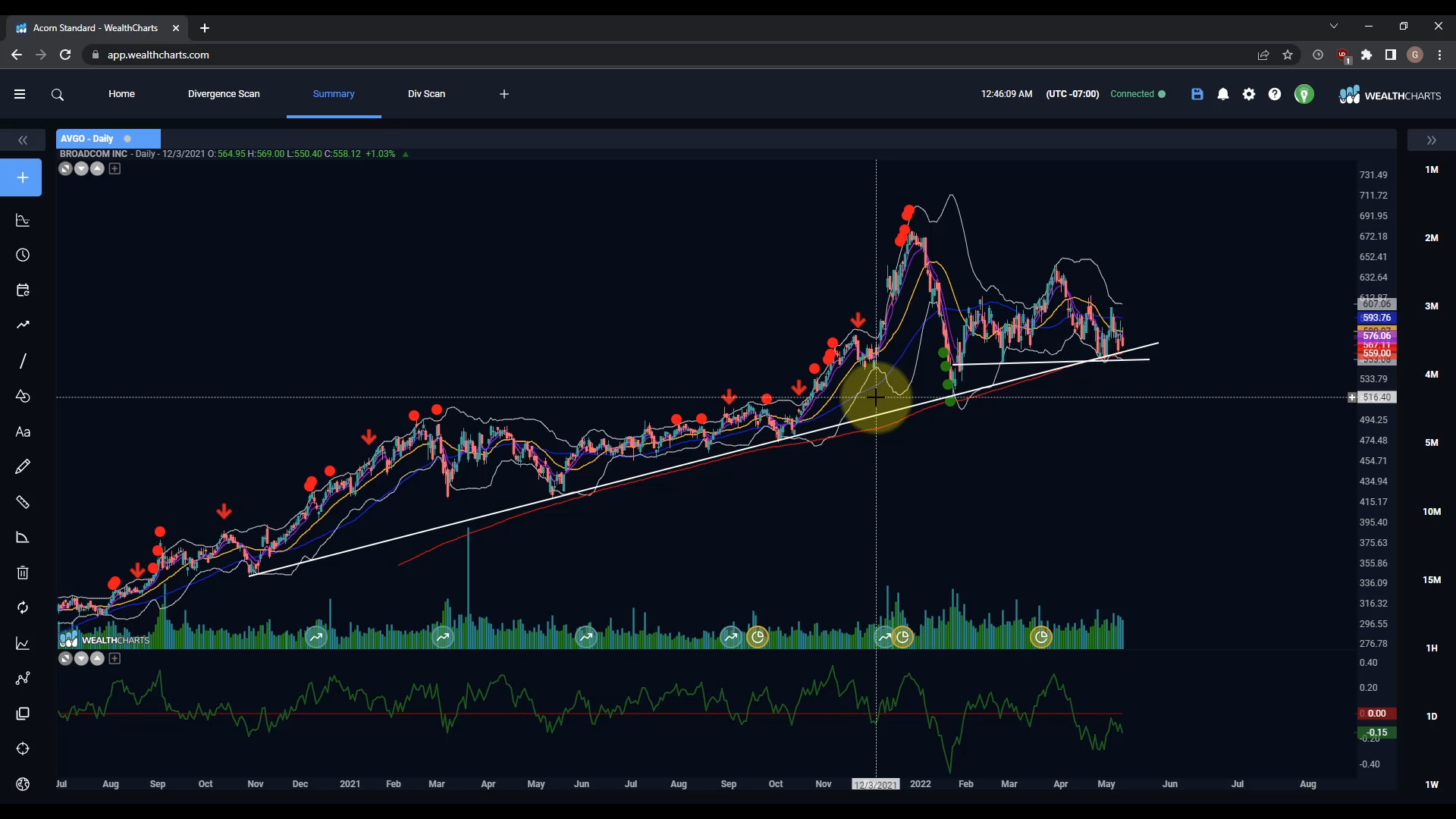This screenshot has height=819, width=1456.
Task: Reload the page with browser refresh button
Action: pos(65,55)
